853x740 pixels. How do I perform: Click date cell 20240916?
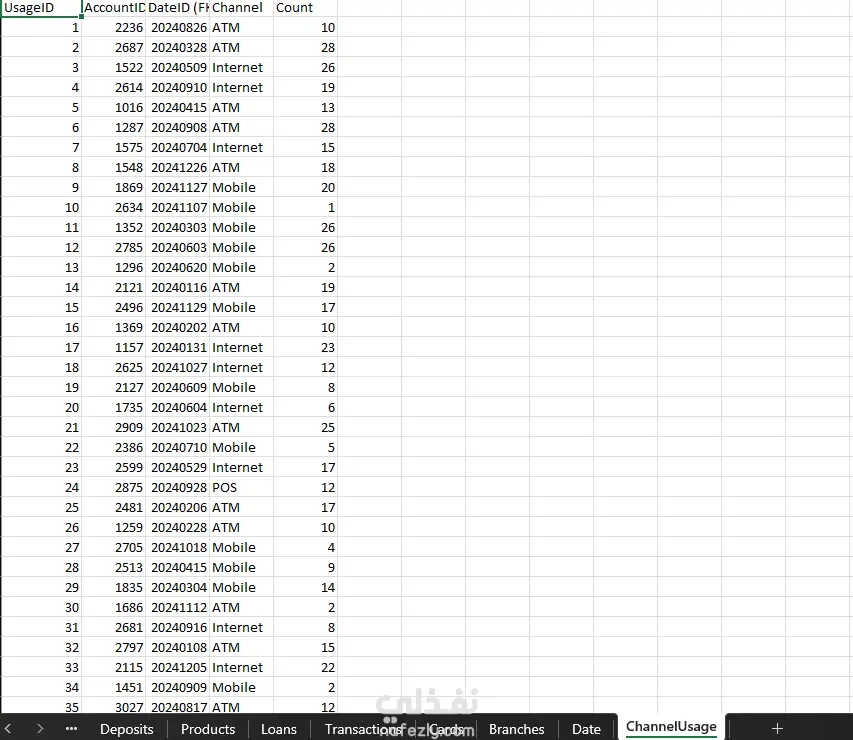click(177, 627)
